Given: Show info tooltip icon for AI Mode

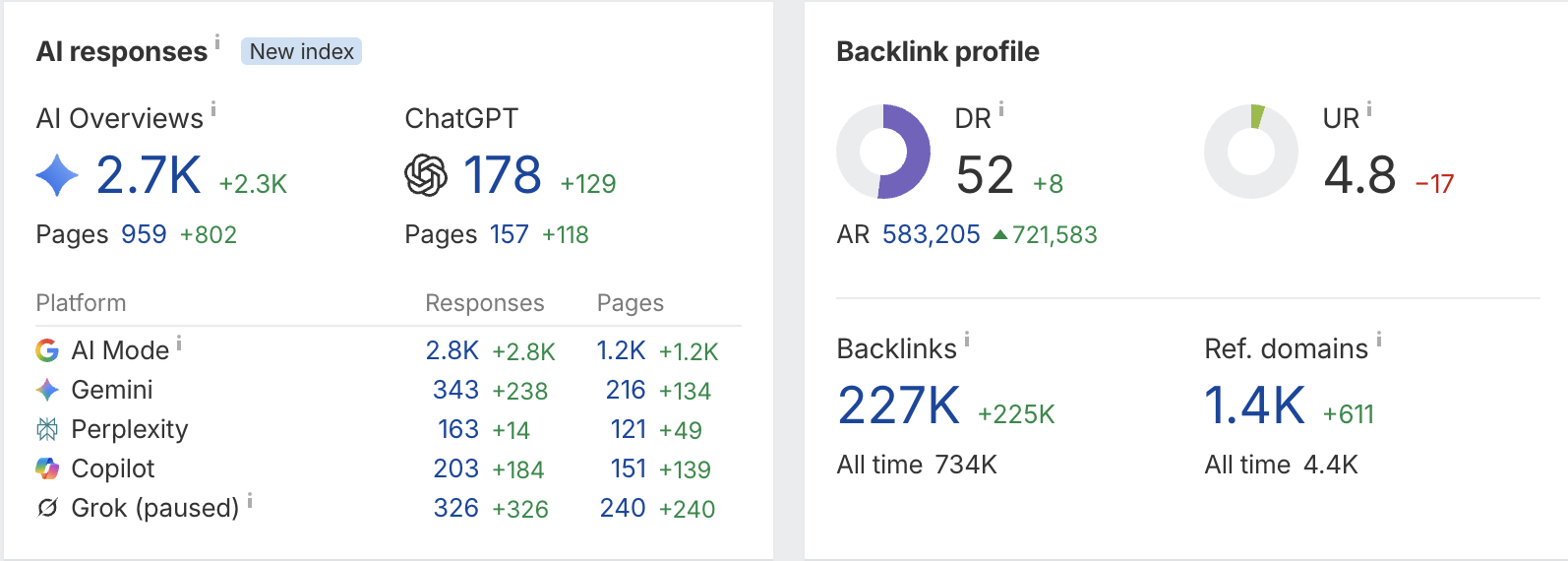Looking at the screenshot, I should tap(179, 343).
